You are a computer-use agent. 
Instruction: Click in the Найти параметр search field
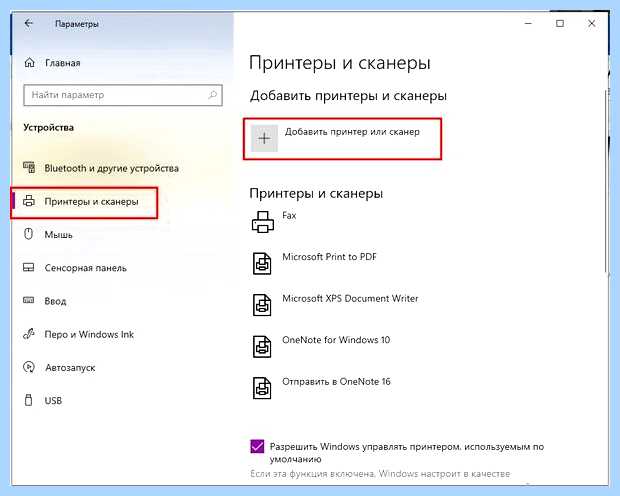click(x=123, y=95)
